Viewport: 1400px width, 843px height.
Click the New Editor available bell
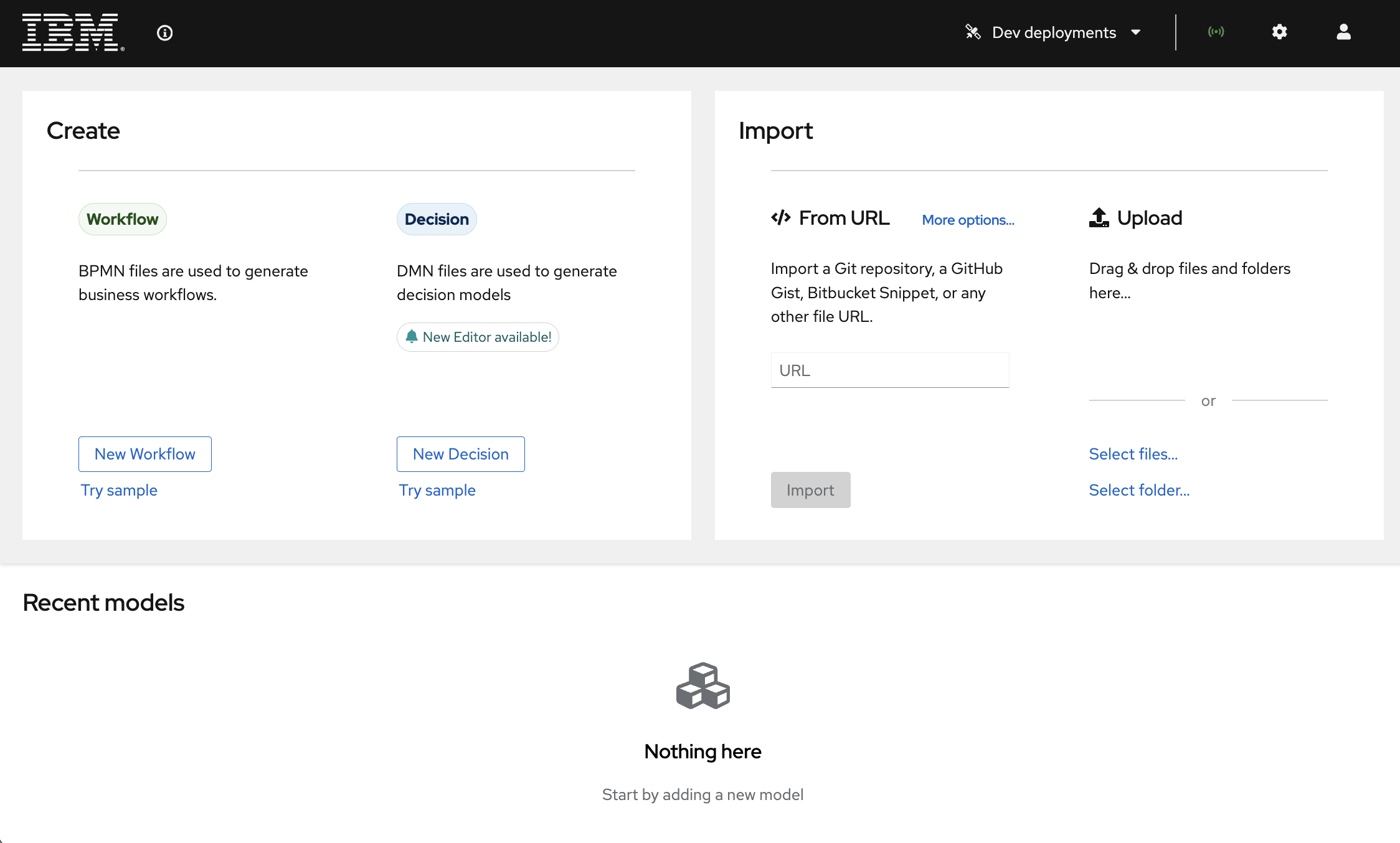click(x=412, y=337)
